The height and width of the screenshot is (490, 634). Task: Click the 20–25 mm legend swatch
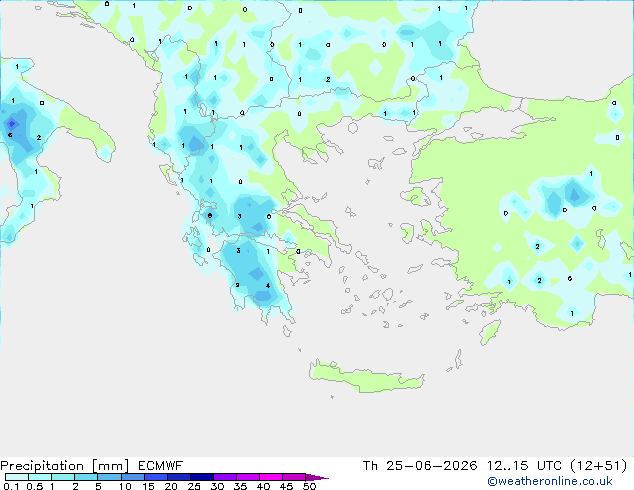click(179, 477)
